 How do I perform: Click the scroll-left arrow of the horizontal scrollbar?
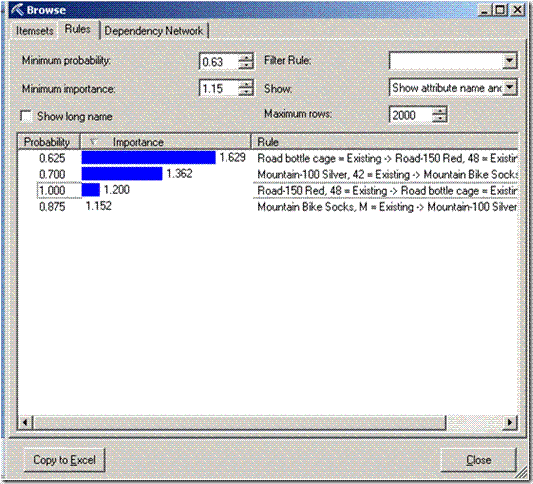(25, 422)
